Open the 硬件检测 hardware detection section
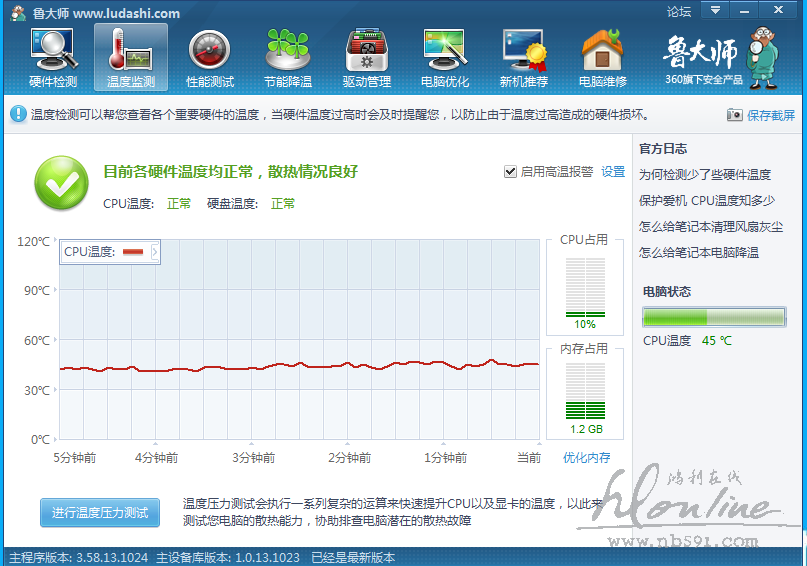The image size is (807, 566). (x=53, y=57)
